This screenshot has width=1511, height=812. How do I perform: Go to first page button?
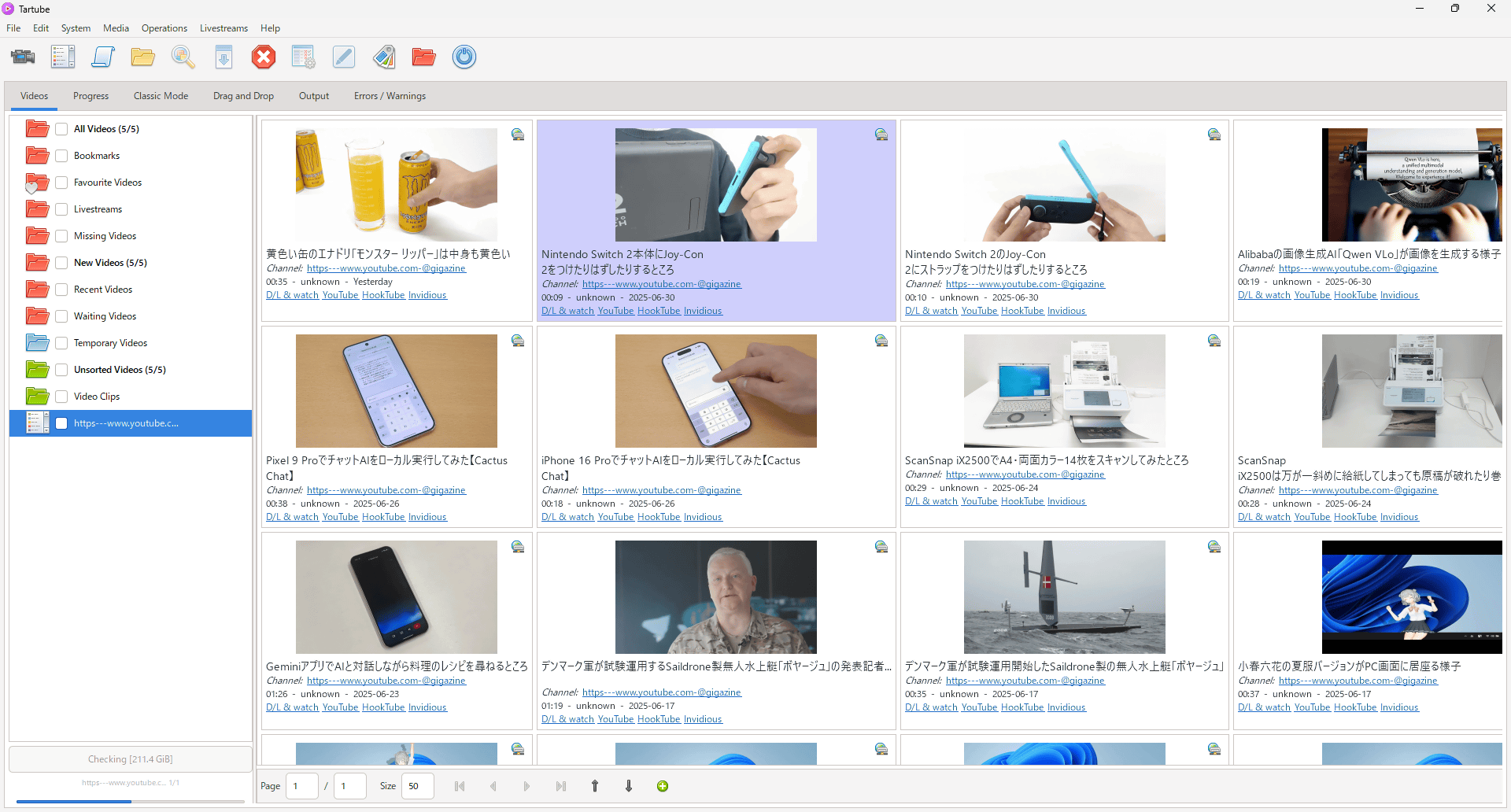(x=460, y=786)
